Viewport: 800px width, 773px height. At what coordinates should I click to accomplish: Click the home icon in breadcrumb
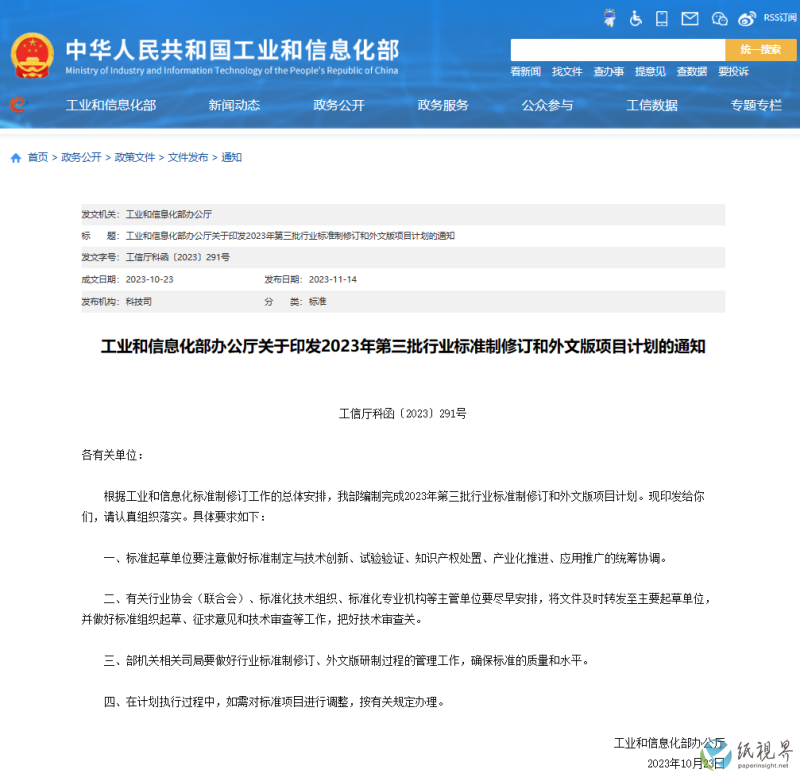pos(16,158)
